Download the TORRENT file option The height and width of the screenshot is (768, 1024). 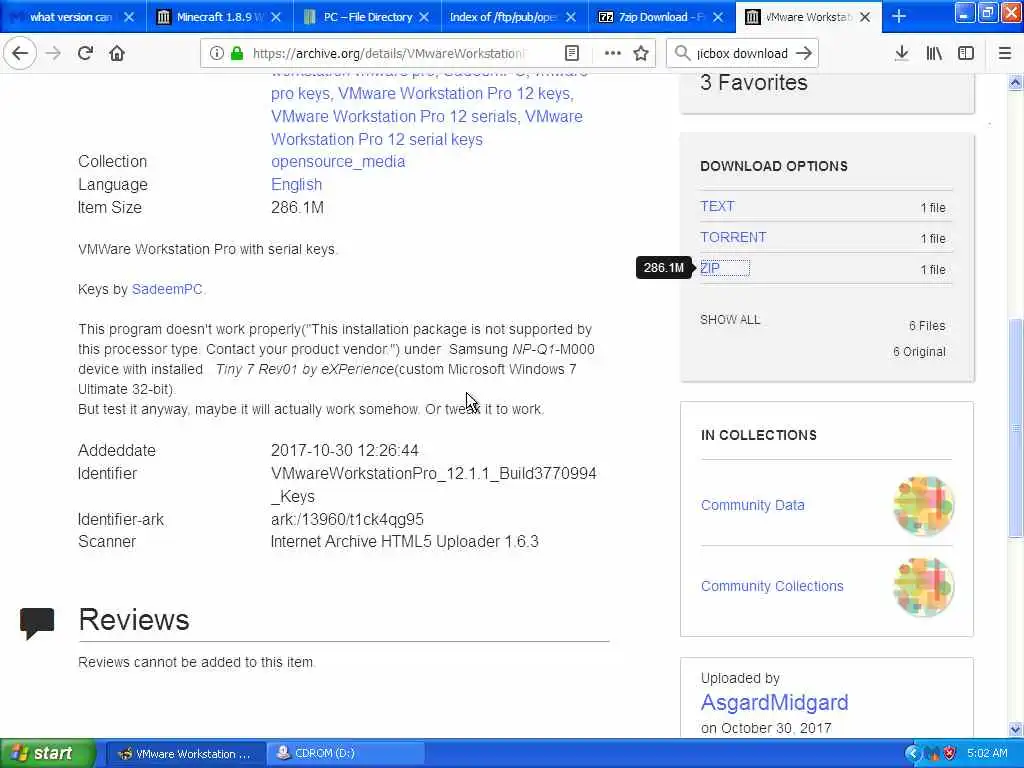tap(733, 237)
